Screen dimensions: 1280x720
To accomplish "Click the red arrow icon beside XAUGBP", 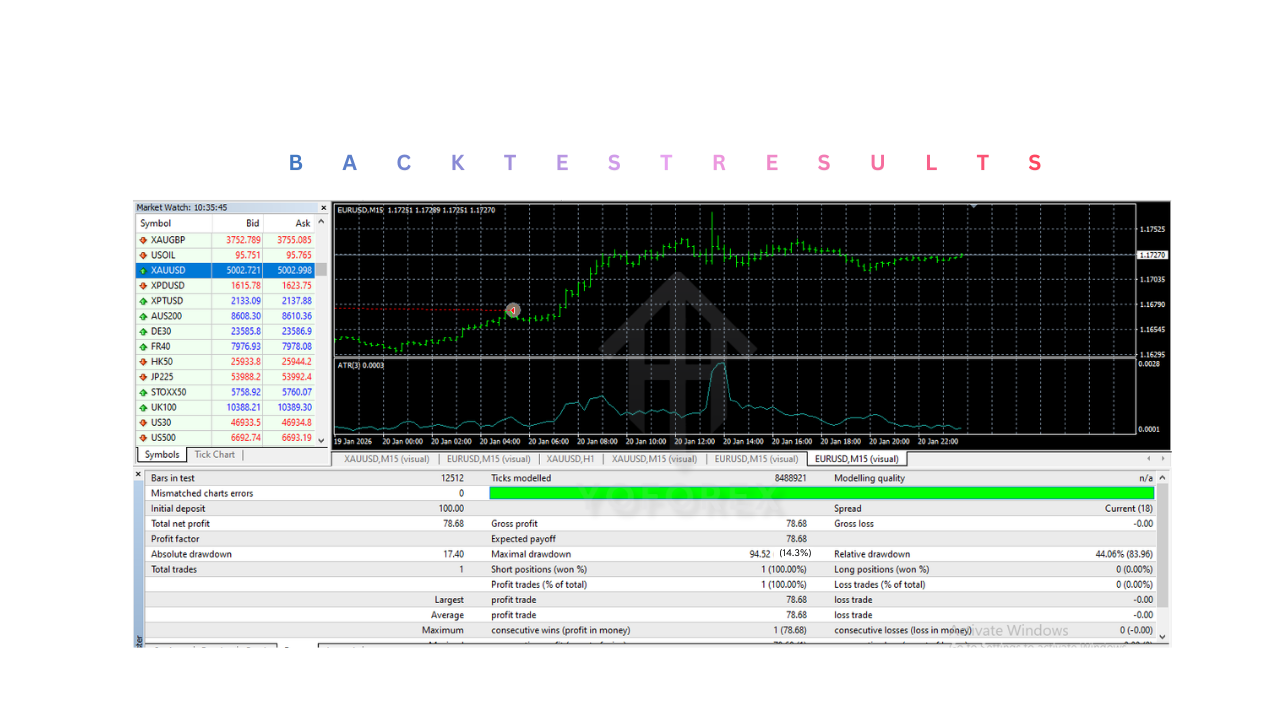I will 144,240.
